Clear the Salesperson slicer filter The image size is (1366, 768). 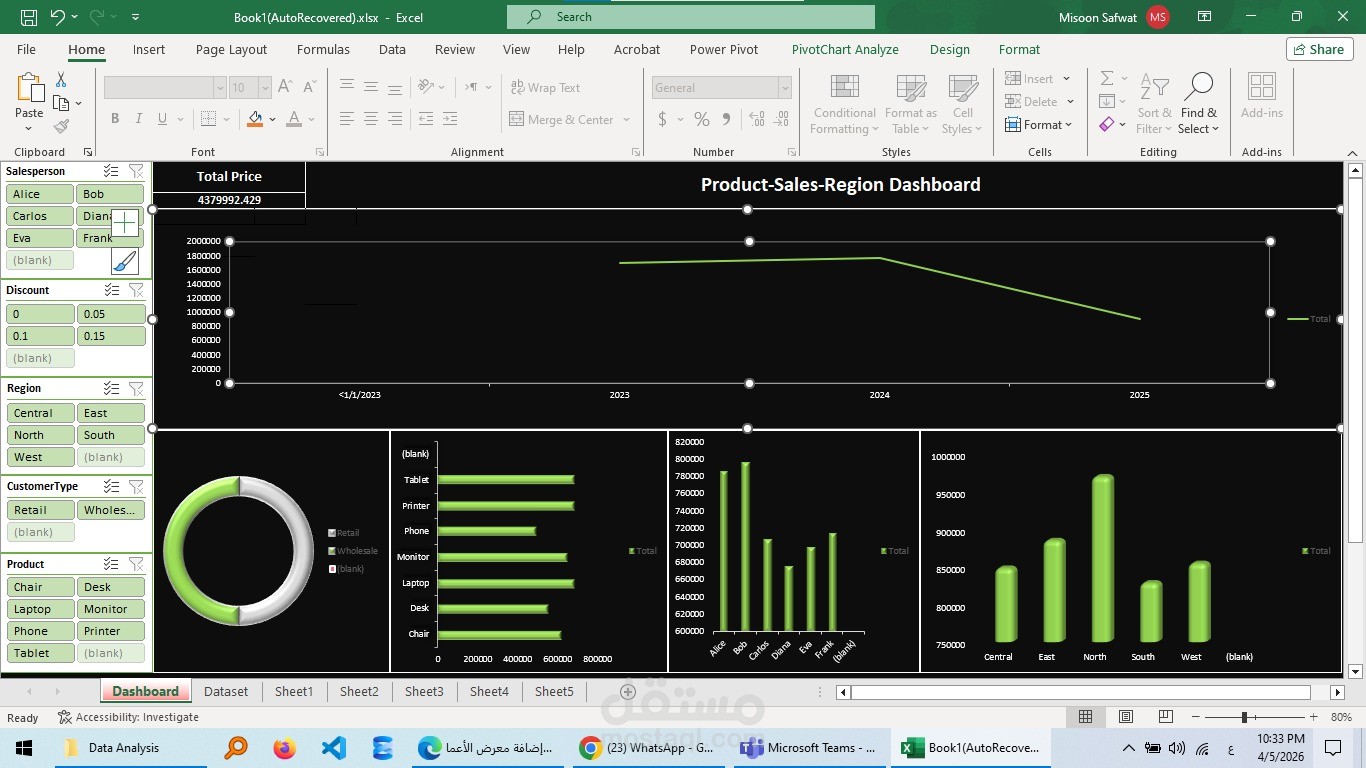click(137, 171)
